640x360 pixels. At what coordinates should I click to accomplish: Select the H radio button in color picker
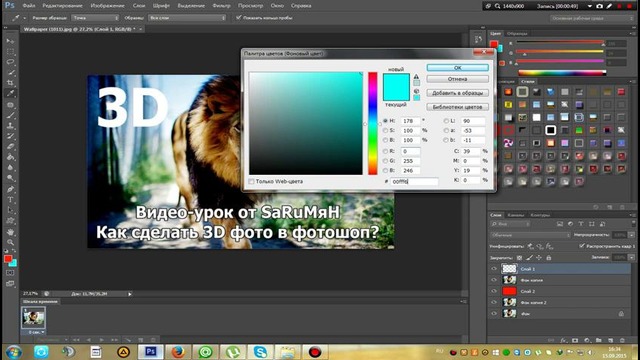pyautogui.click(x=385, y=121)
